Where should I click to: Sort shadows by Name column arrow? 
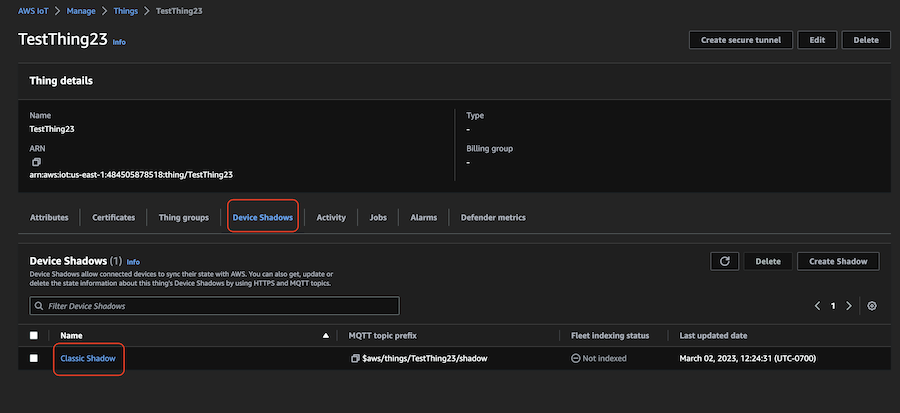[x=325, y=335]
